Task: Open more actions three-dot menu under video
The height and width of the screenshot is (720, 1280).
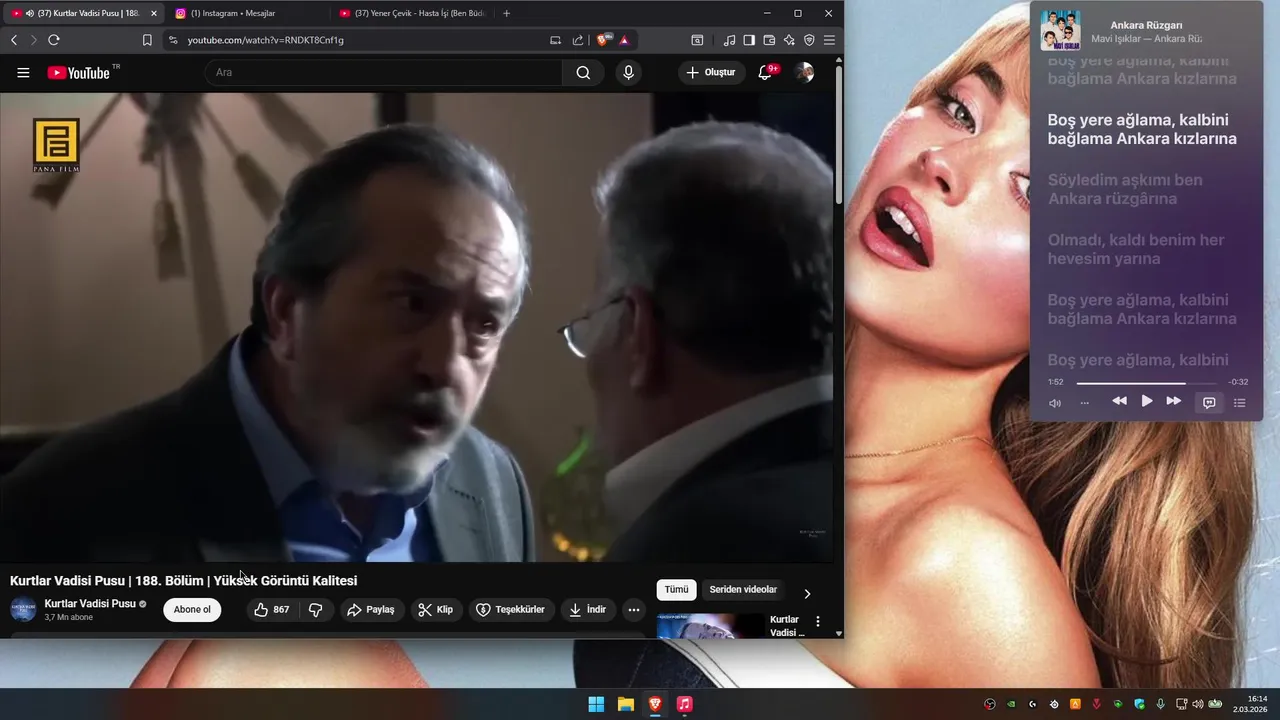Action: [x=634, y=610]
